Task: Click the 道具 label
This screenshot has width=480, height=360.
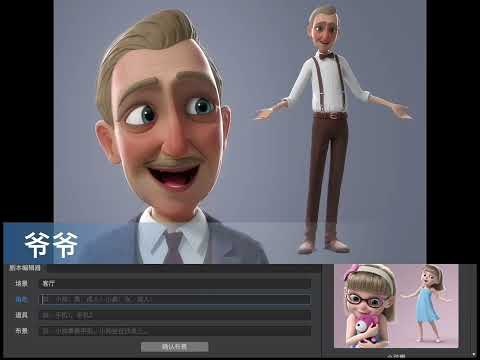Action: coord(21,315)
